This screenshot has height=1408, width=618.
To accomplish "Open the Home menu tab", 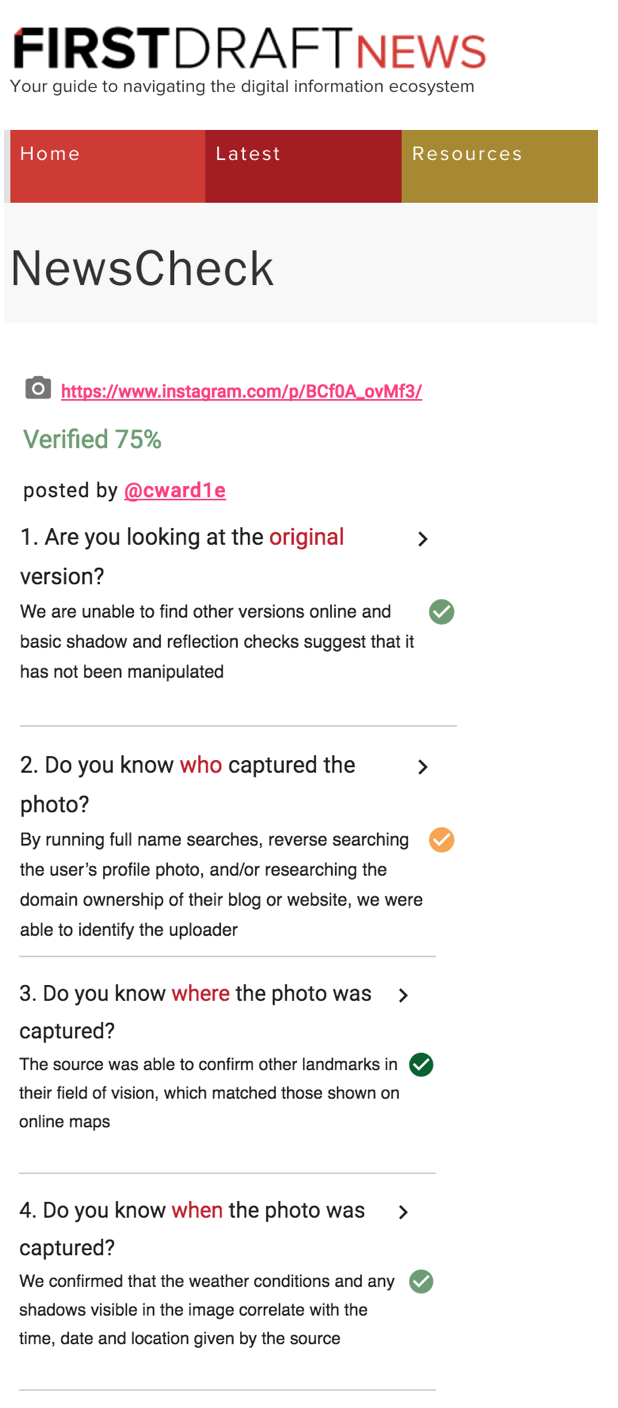I will coord(107,166).
